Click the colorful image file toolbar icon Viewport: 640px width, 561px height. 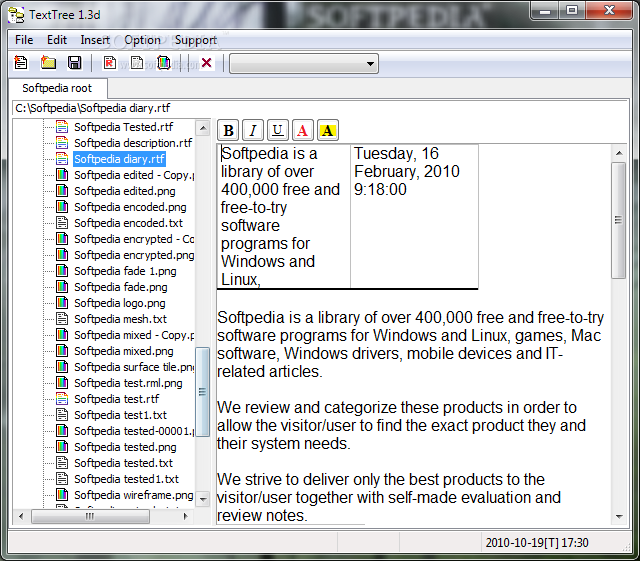click(164, 63)
